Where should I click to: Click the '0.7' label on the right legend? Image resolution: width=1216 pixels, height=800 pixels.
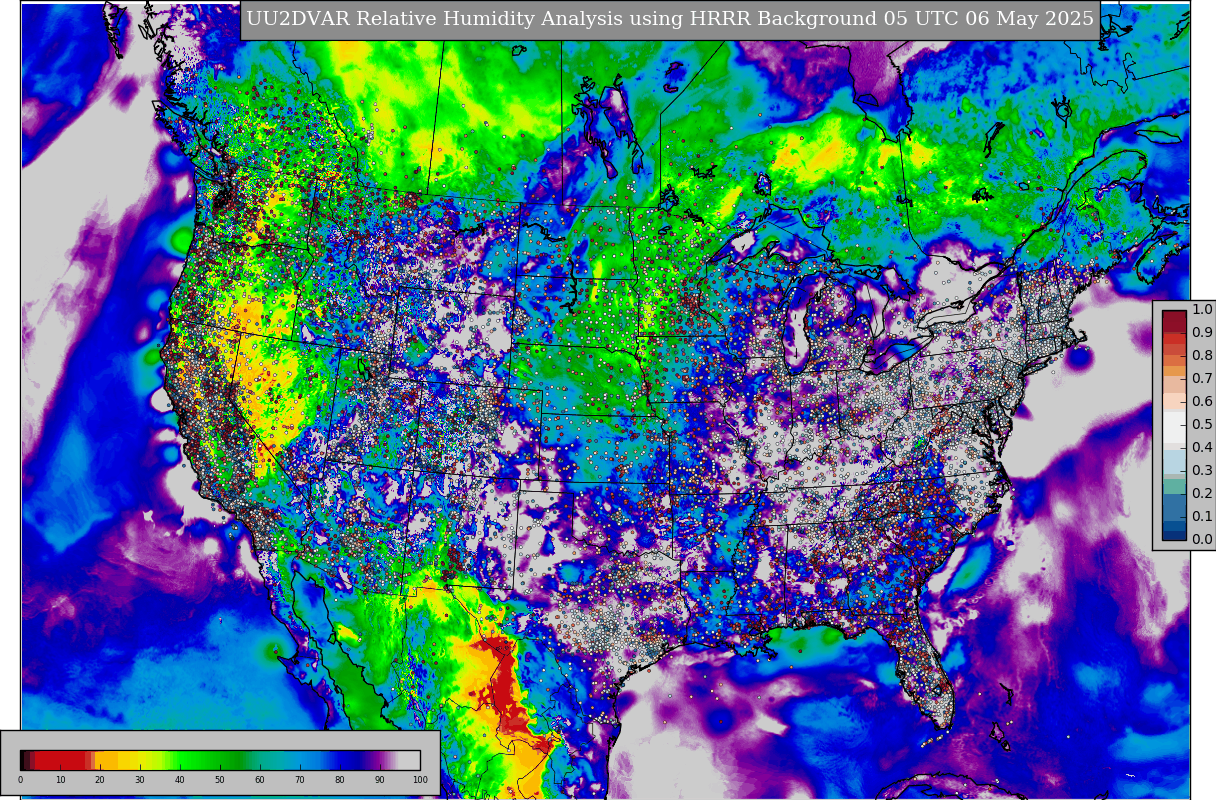[x=1202, y=379]
